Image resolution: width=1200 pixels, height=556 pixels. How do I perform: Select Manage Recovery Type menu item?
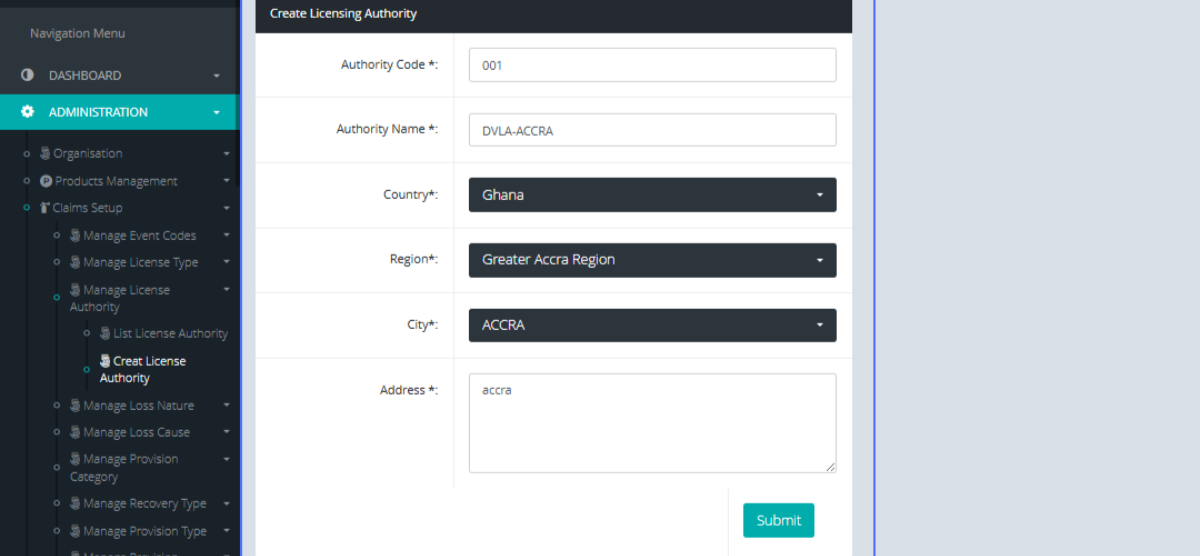click(144, 504)
